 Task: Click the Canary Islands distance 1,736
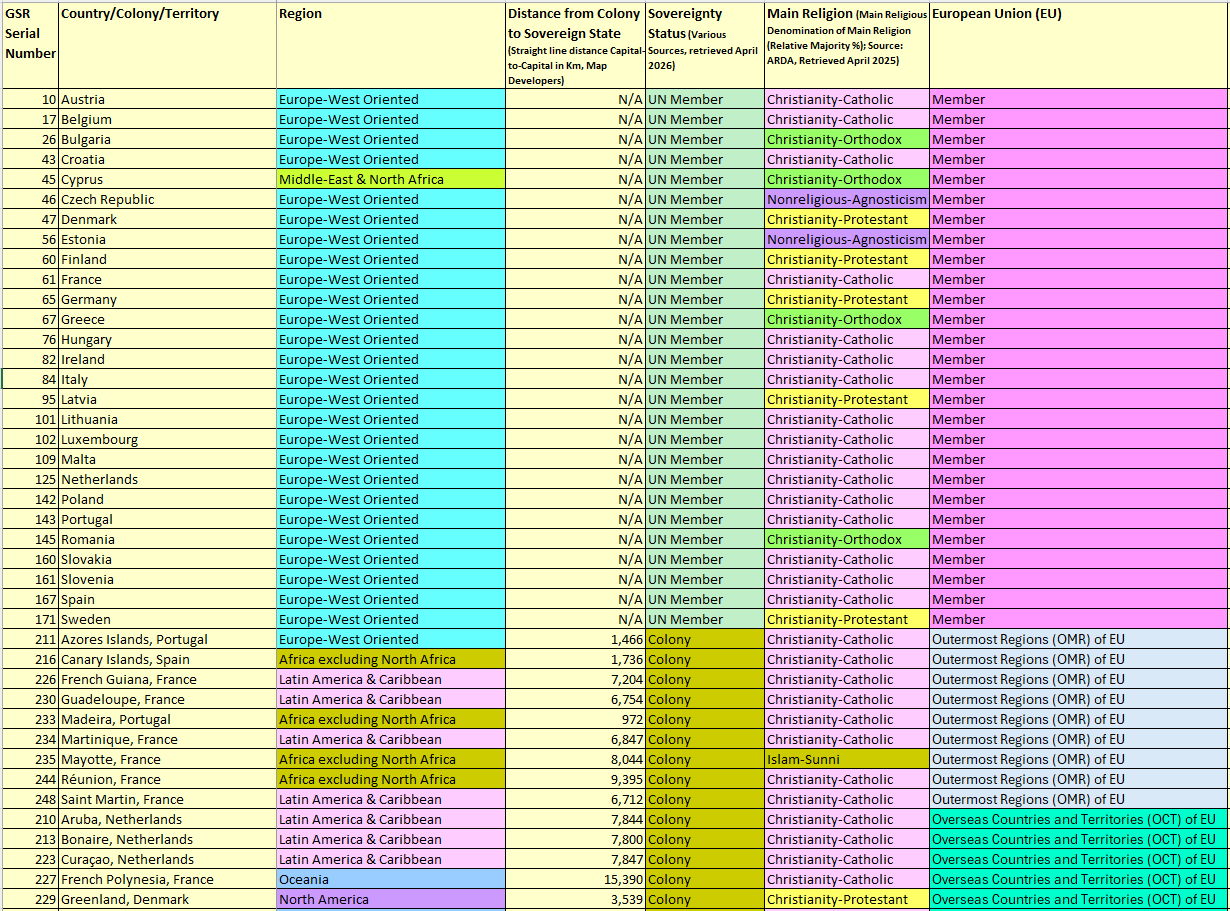tap(575, 659)
